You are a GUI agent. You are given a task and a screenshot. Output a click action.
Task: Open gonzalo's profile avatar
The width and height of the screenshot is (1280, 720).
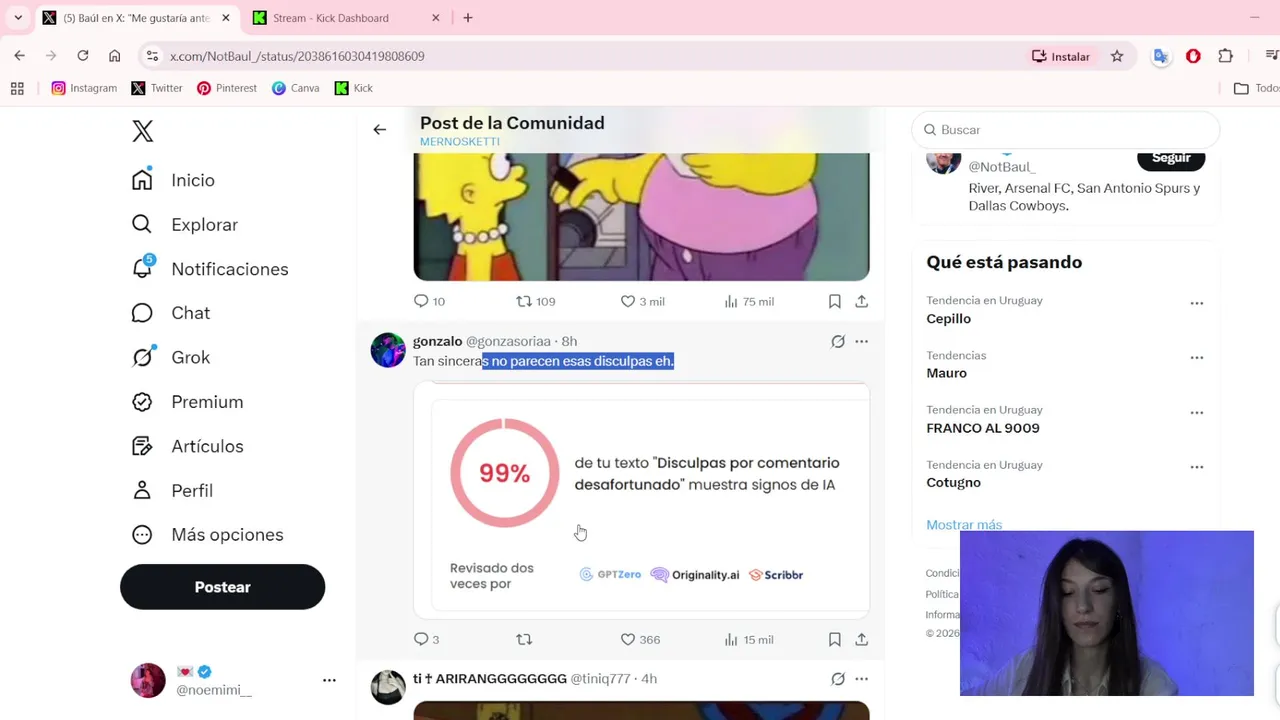[388, 350]
